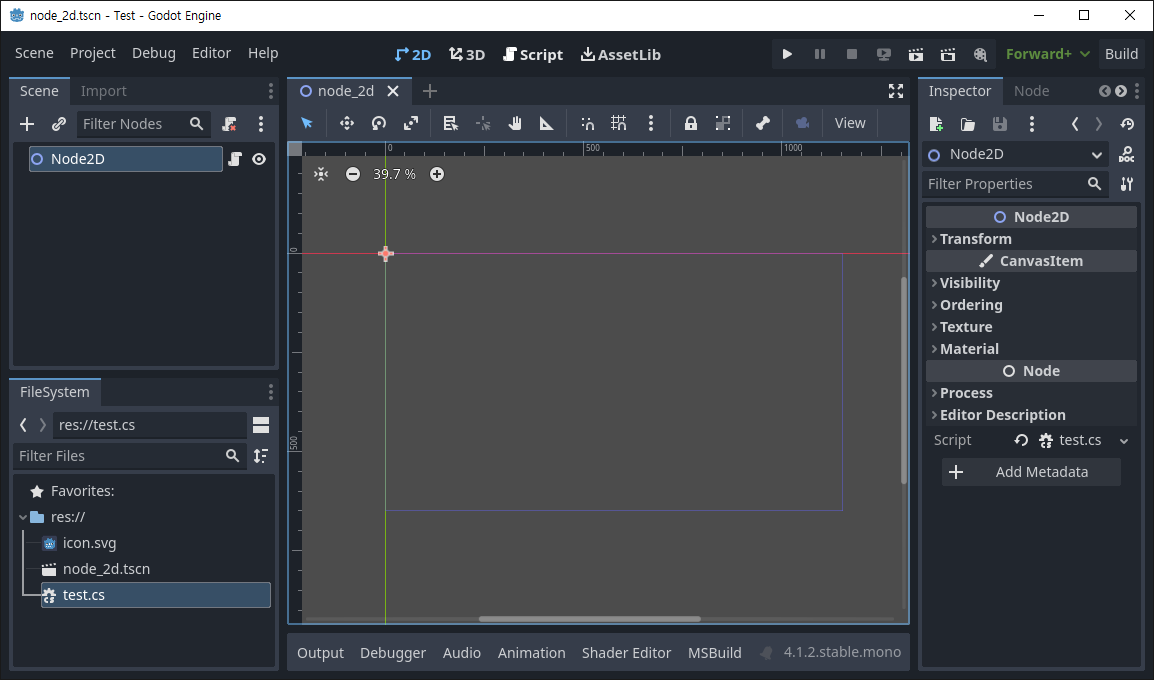Add a new scene tab
This screenshot has height=680, width=1154.
click(430, 91)
